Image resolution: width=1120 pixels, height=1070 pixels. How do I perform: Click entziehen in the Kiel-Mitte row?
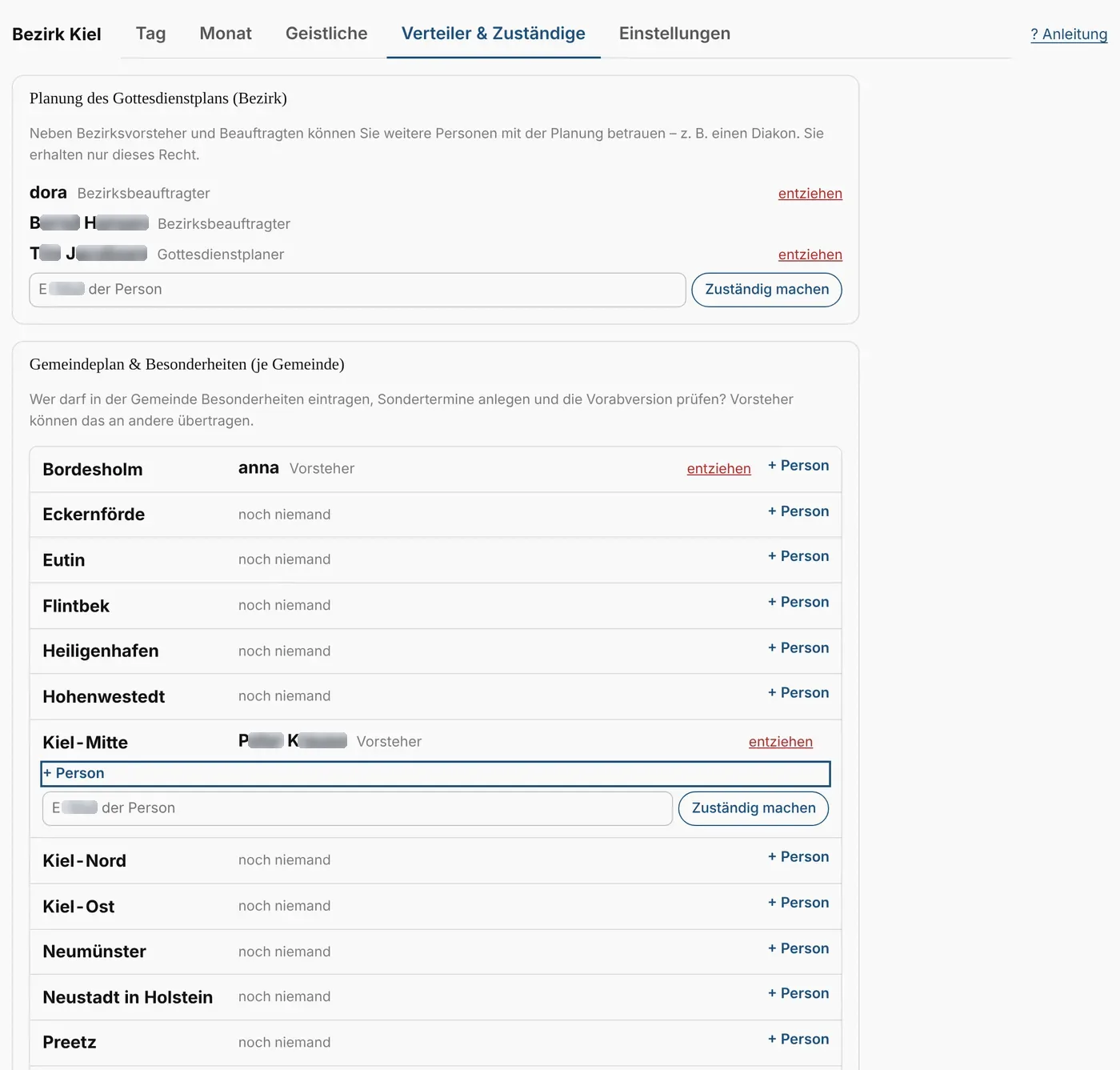780,742
